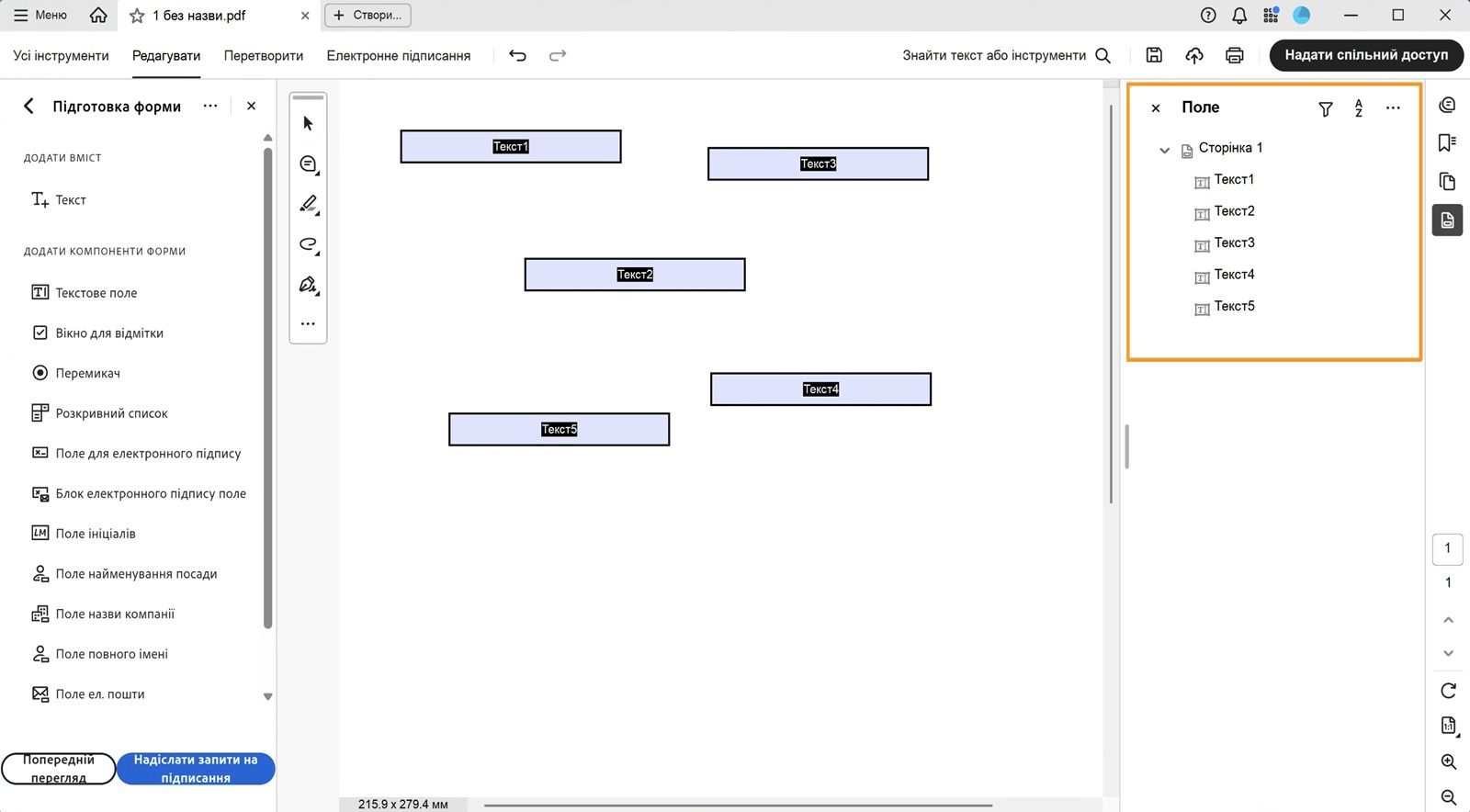Go back from Підготовка форми panel
The image size is (1470, 812).
28,107
